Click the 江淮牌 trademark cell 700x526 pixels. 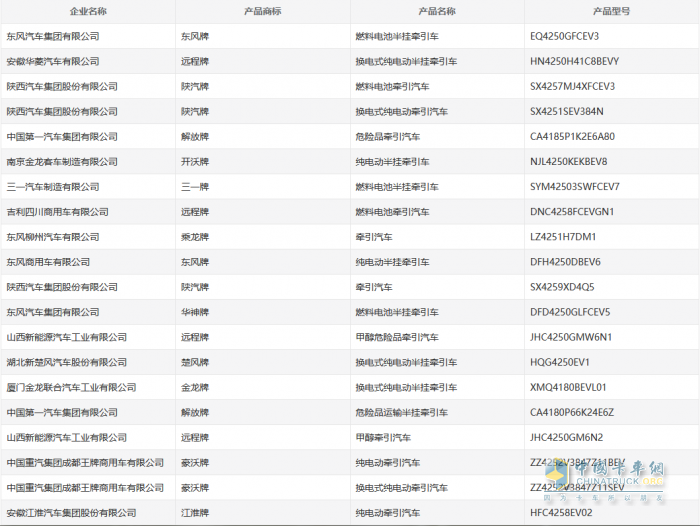(x=195, y=512)
